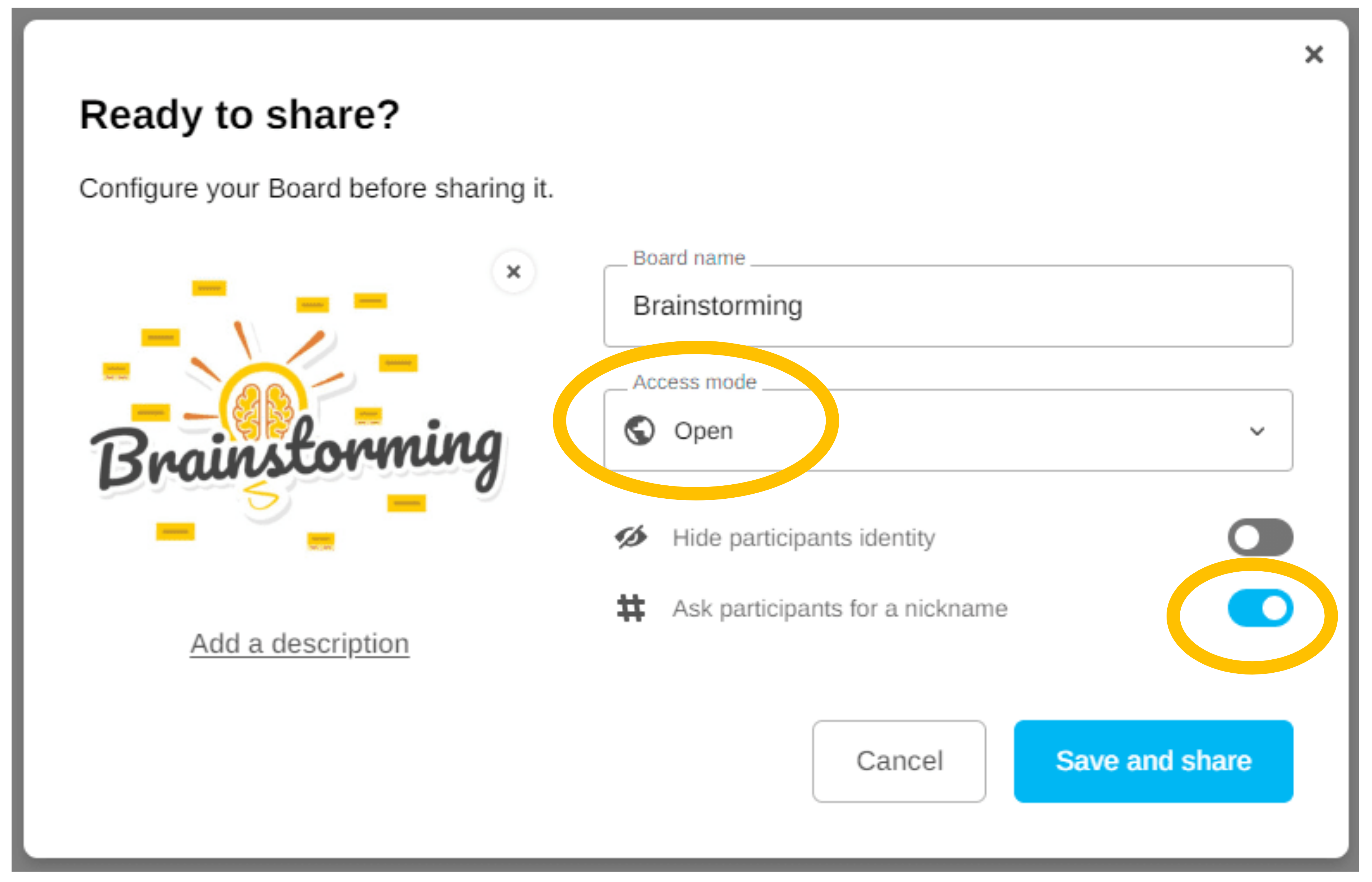The height and width of the screenshot is (882, 1372).
Task: Click the Access mode field label
Action: pos(694,382)
